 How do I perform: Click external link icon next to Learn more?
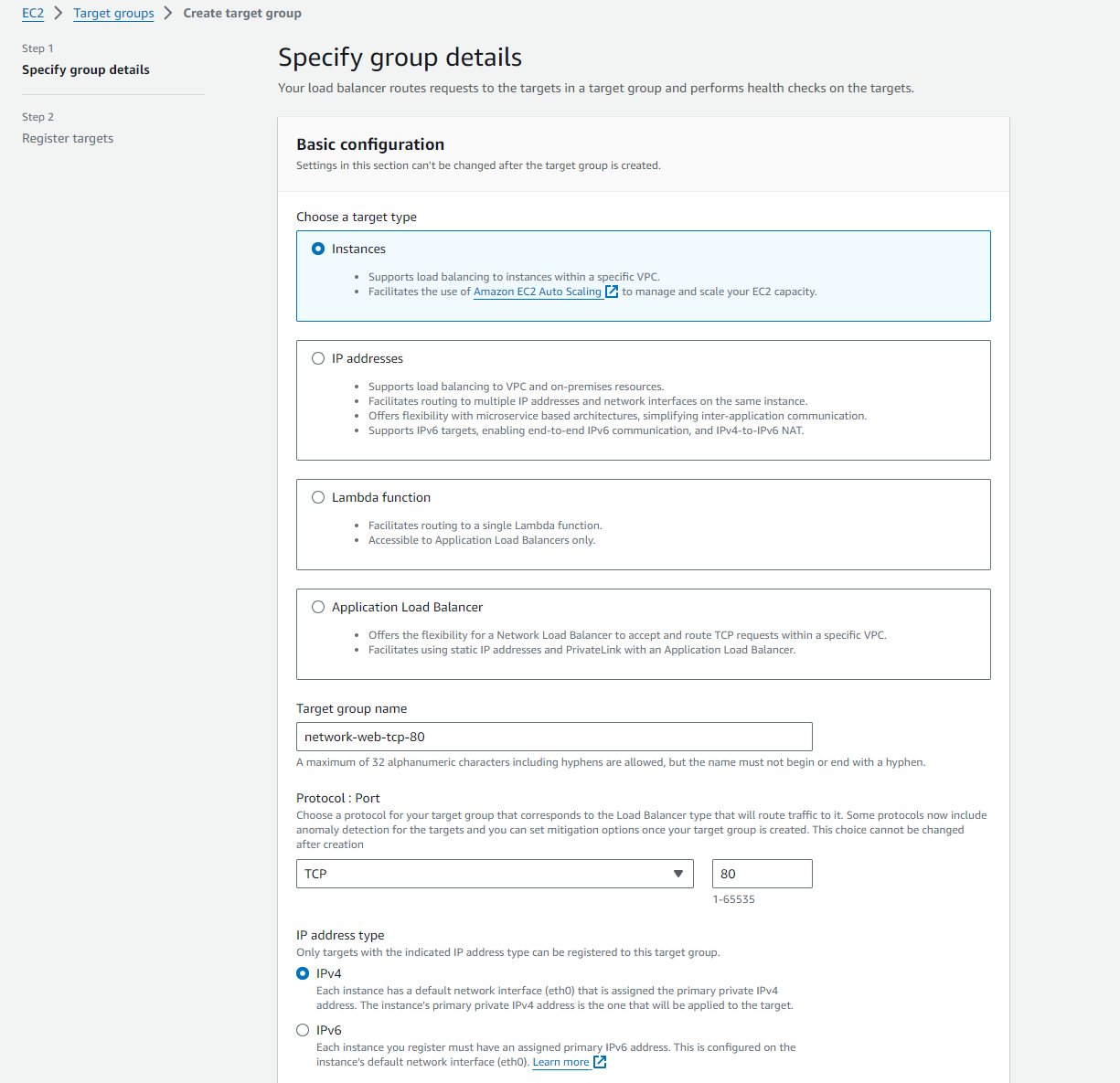click(600, 1062)
